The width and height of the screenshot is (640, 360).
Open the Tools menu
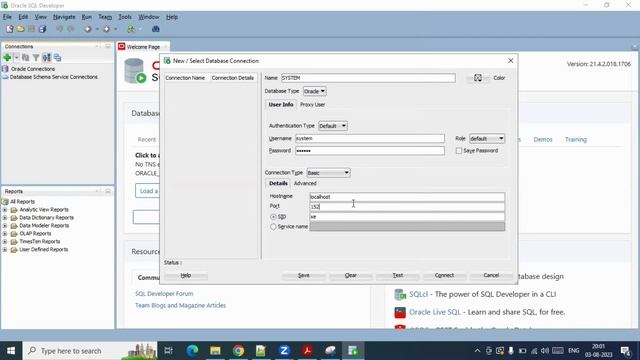125,17
